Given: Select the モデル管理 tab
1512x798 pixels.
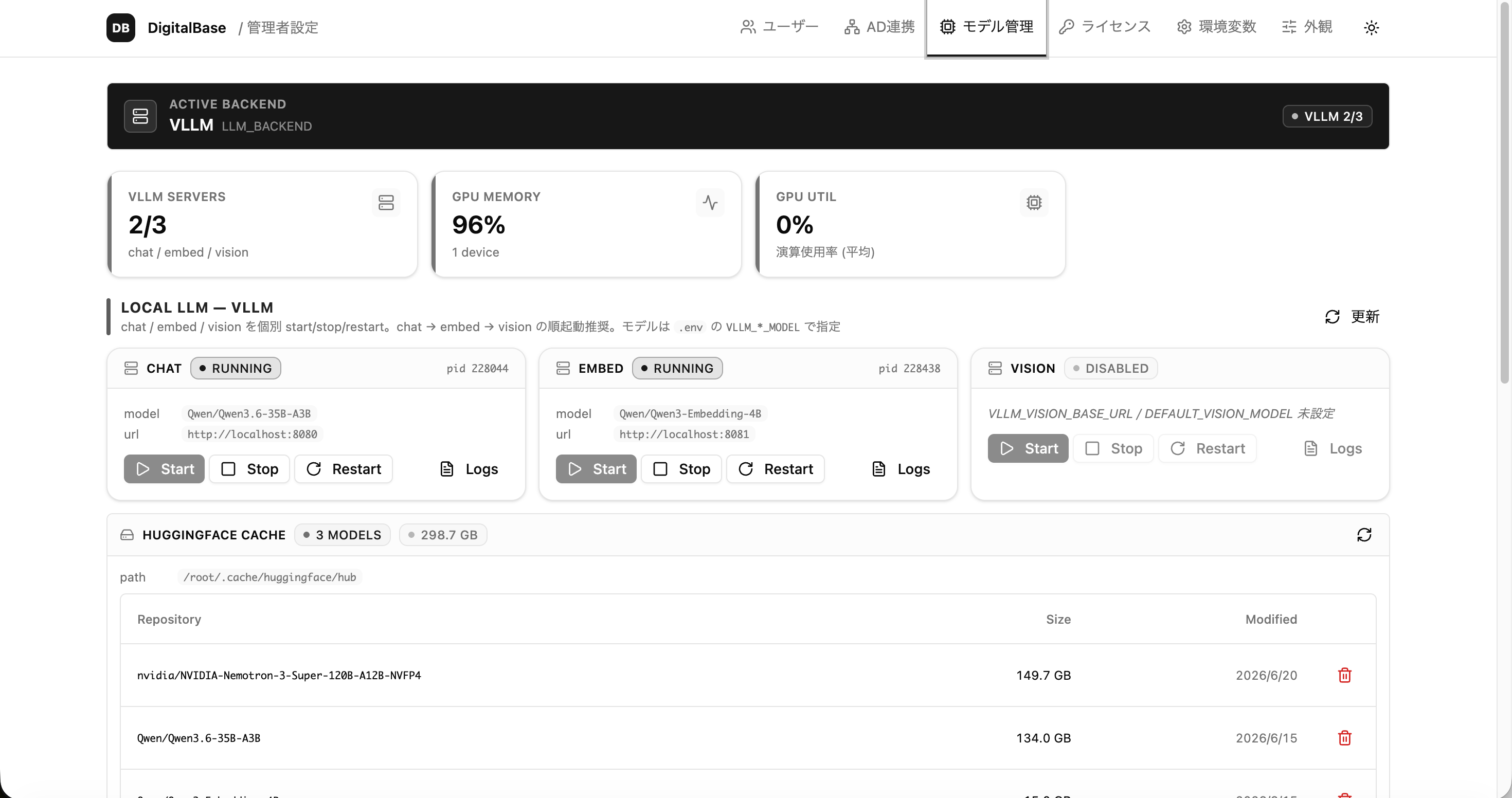Looking at the screenshot, I should pyautogui.click(x=987, y=27).
